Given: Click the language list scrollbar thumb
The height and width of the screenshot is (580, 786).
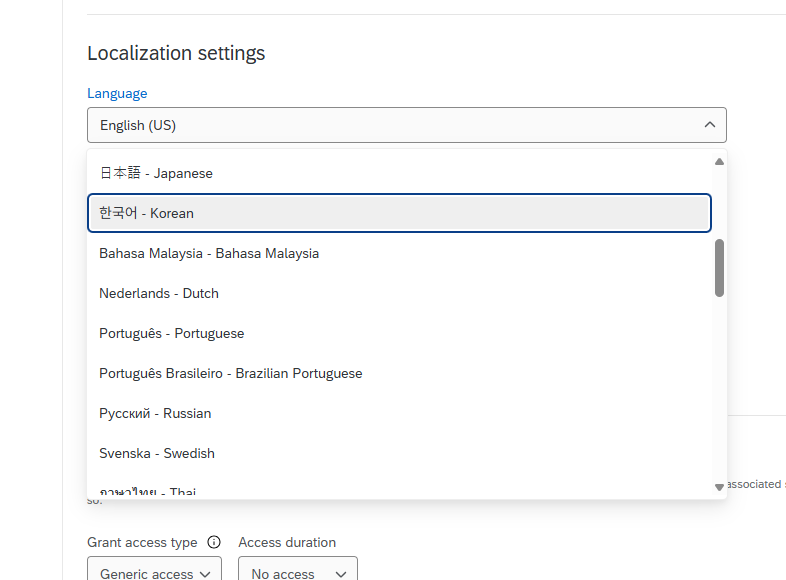Looking at the screenshot, I should [x=719, y=268].
